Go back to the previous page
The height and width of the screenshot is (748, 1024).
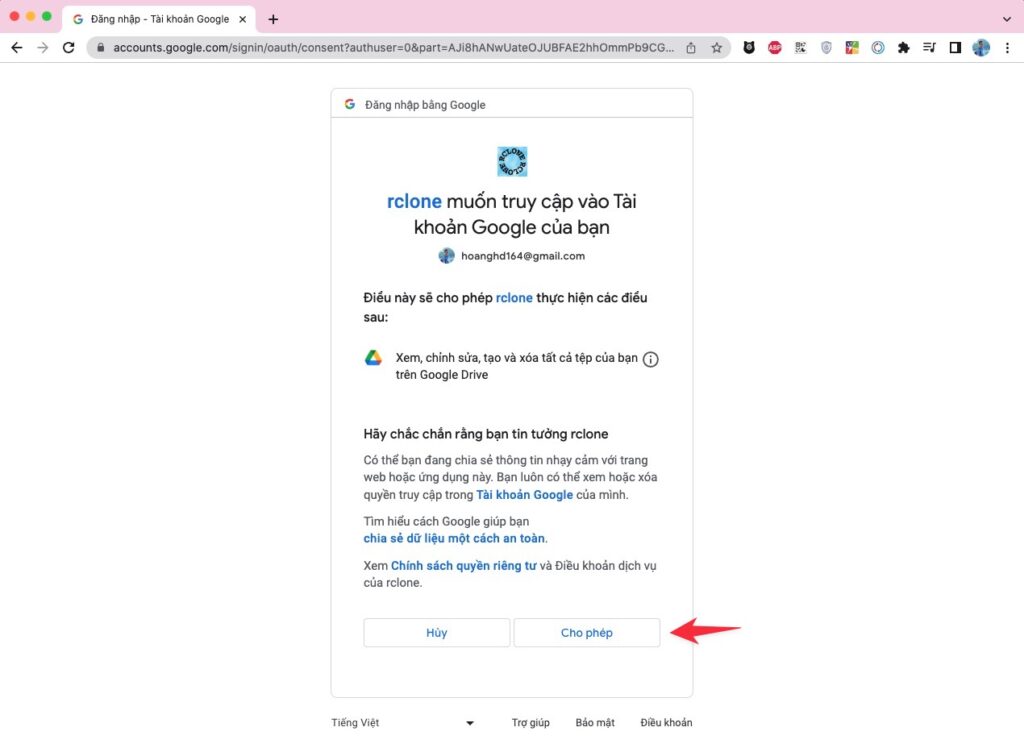(x=17, y=48)
